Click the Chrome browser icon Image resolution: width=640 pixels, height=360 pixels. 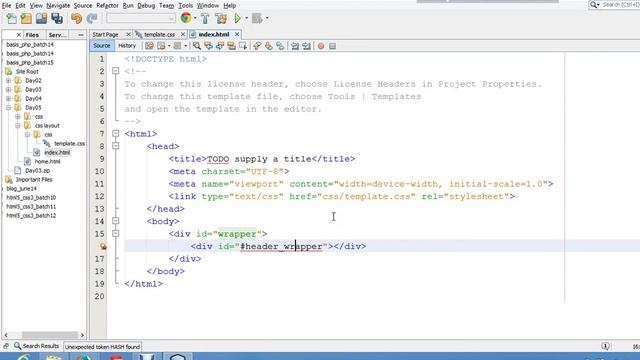tap(186, 18)
